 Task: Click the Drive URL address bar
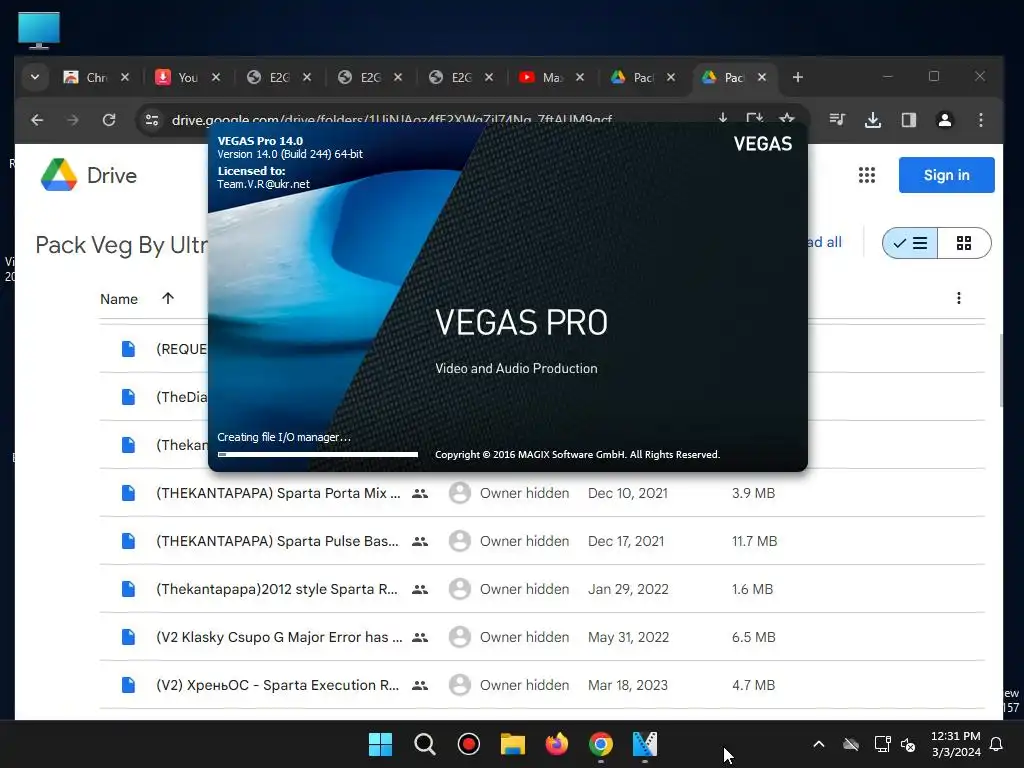[392, 120]
